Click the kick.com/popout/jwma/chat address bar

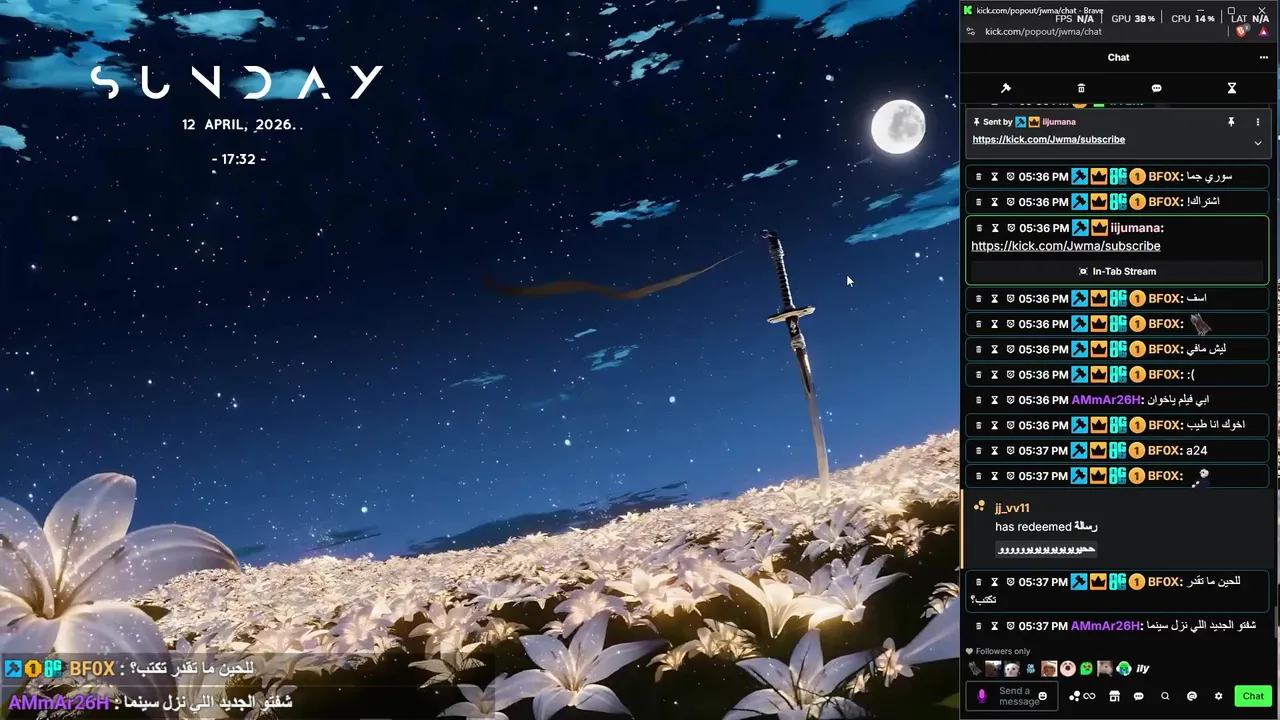[x=1043, y=32]
